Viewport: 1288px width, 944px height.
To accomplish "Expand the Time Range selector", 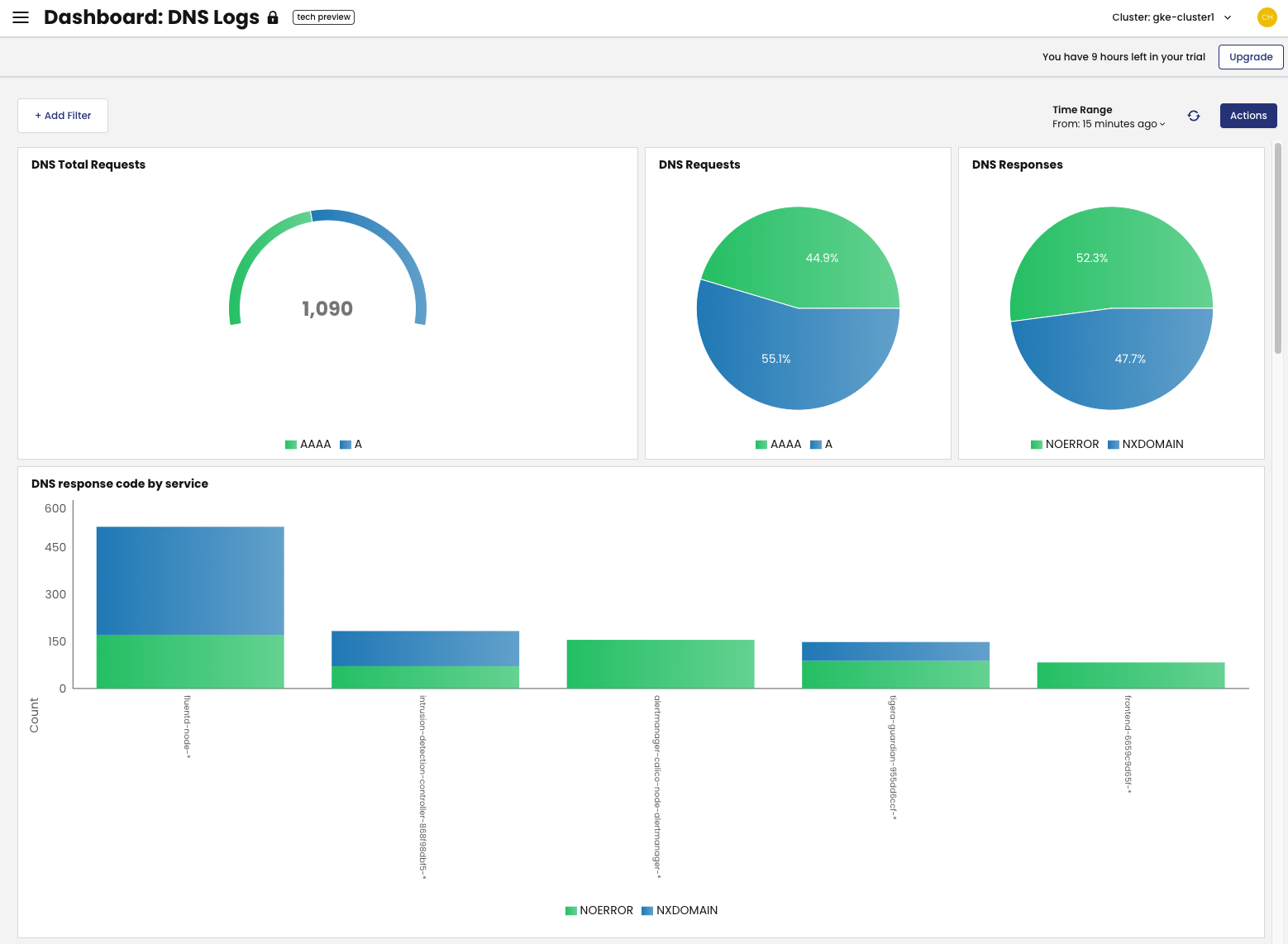I will pyautogui.click(x=1108, y=123).
